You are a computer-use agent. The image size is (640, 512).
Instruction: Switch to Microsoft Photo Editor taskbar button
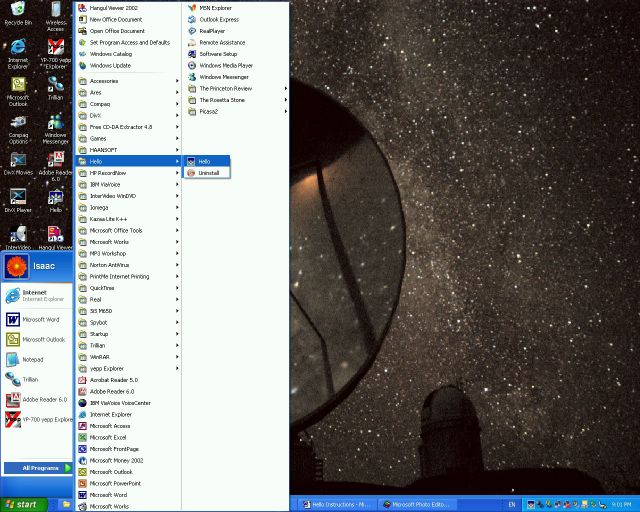point(416,505)
